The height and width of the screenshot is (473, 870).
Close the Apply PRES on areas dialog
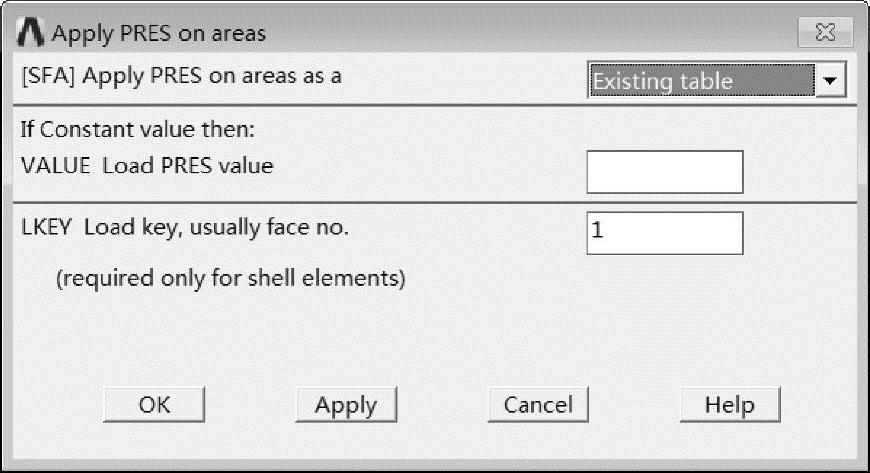tap(825, 32)
